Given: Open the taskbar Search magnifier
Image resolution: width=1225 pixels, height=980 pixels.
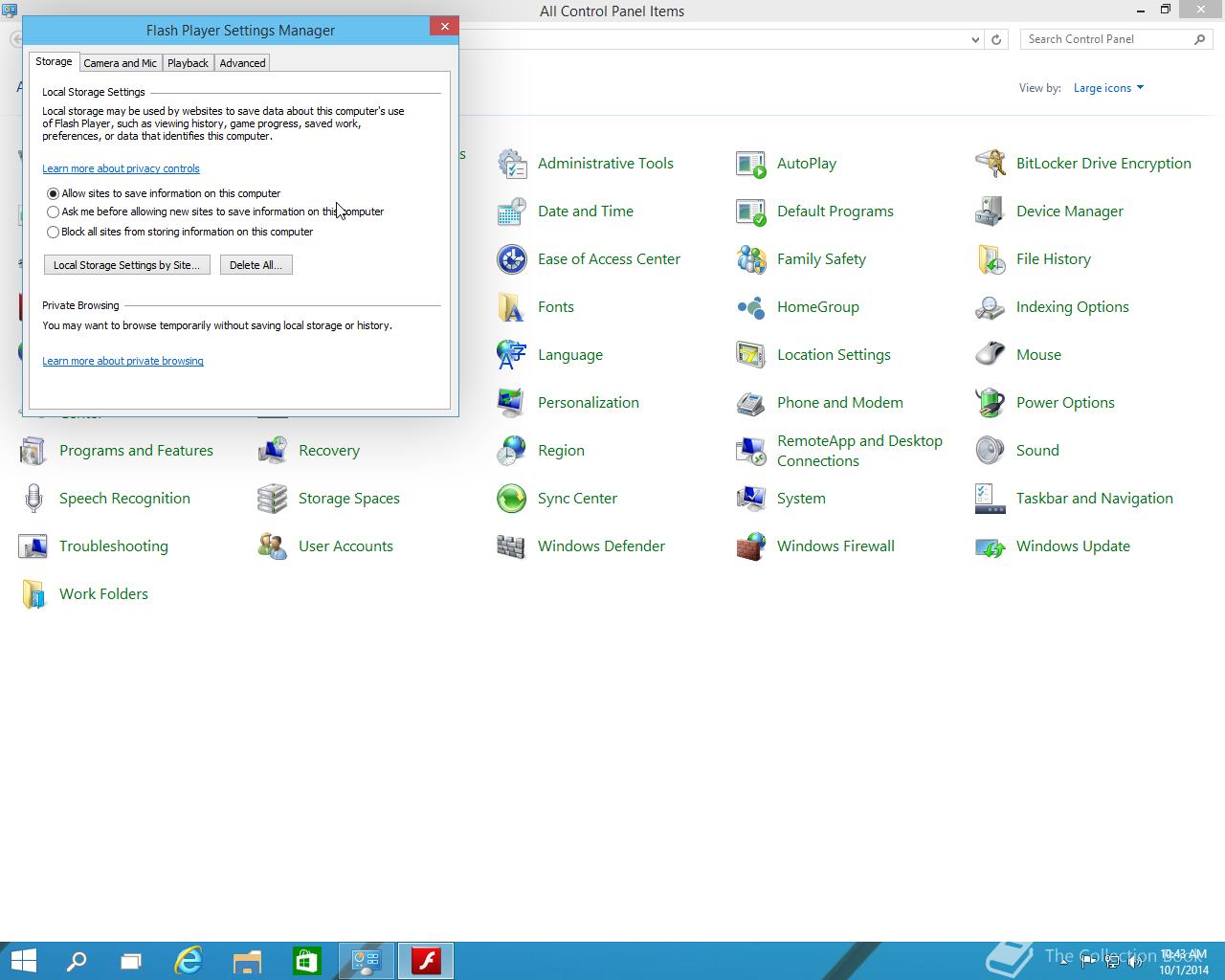Looking at the screenshot, I should (x=76, y=961).
